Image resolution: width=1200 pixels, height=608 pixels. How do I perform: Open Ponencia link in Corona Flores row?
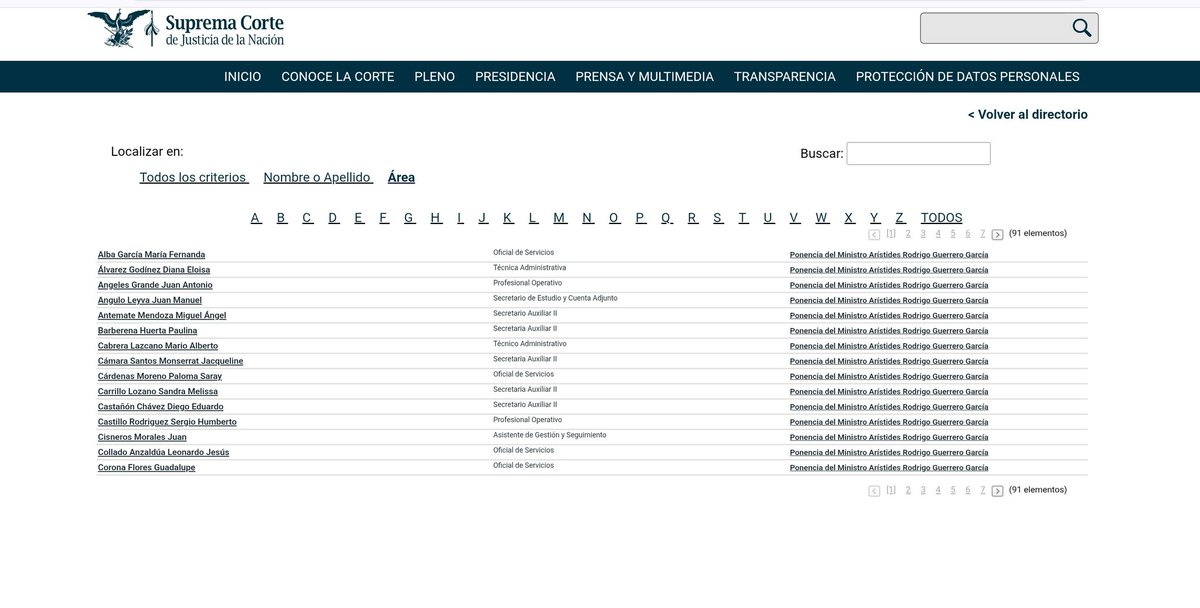[889, 468]
